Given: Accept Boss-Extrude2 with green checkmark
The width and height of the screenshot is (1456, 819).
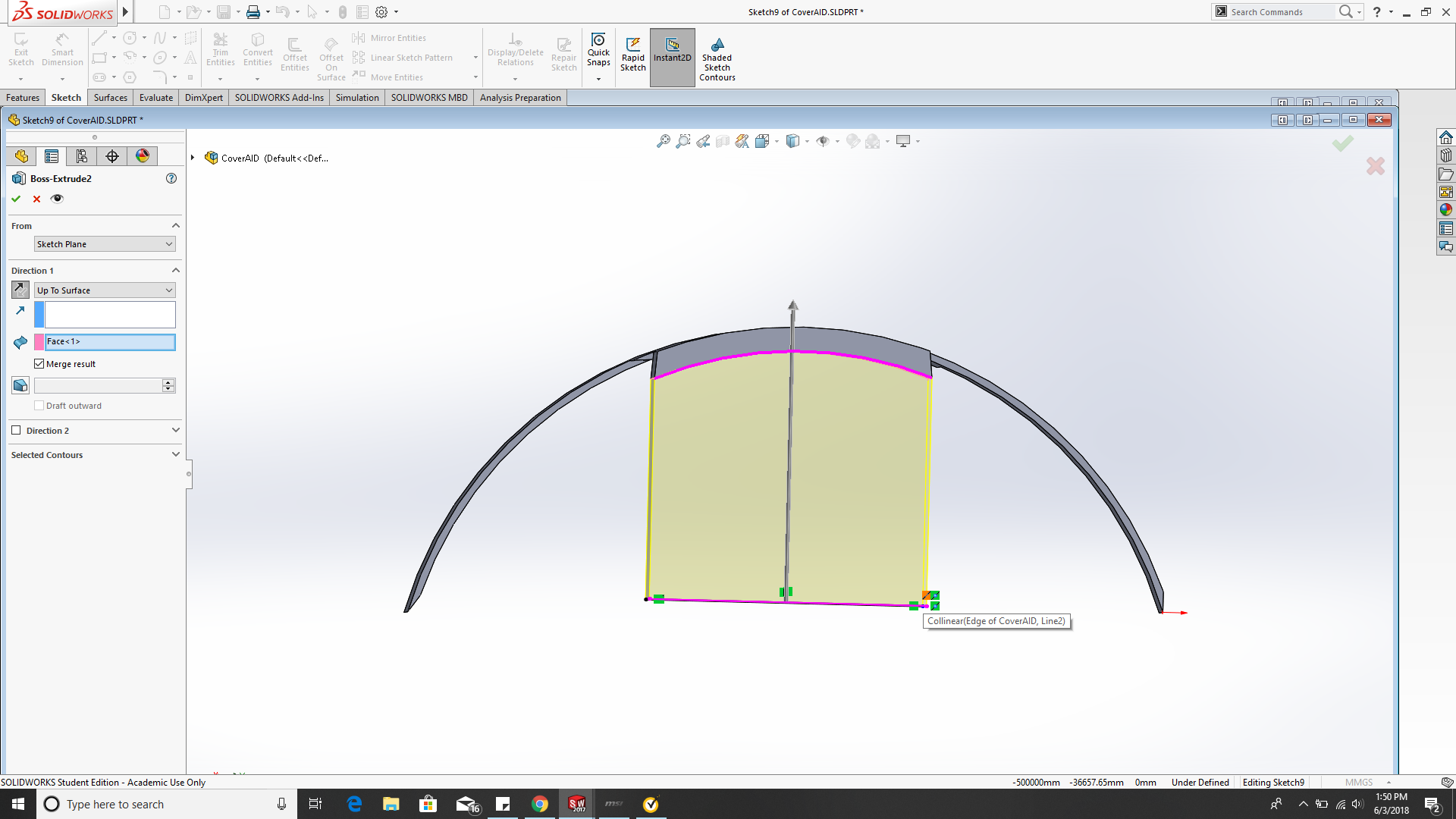Looking at the screenshot, I should tap(16, 199).
